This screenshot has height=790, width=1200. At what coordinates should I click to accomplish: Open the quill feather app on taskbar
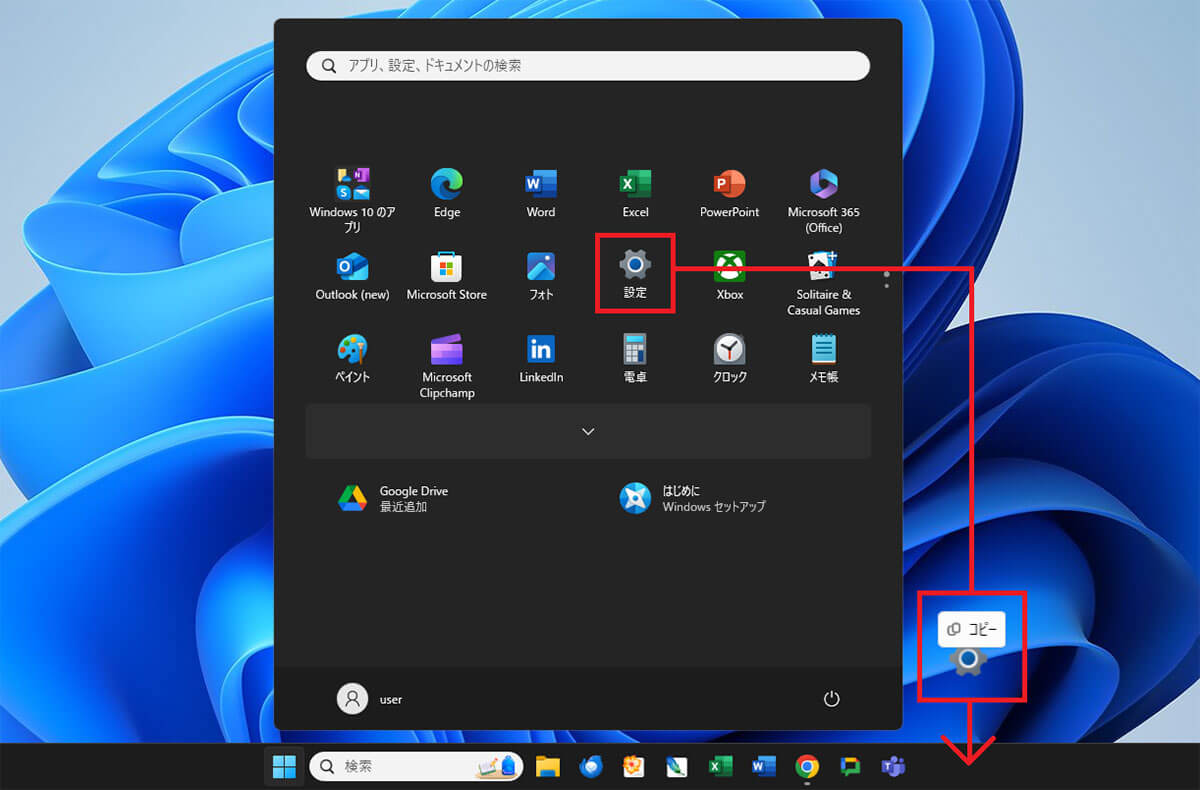(677, 767)
